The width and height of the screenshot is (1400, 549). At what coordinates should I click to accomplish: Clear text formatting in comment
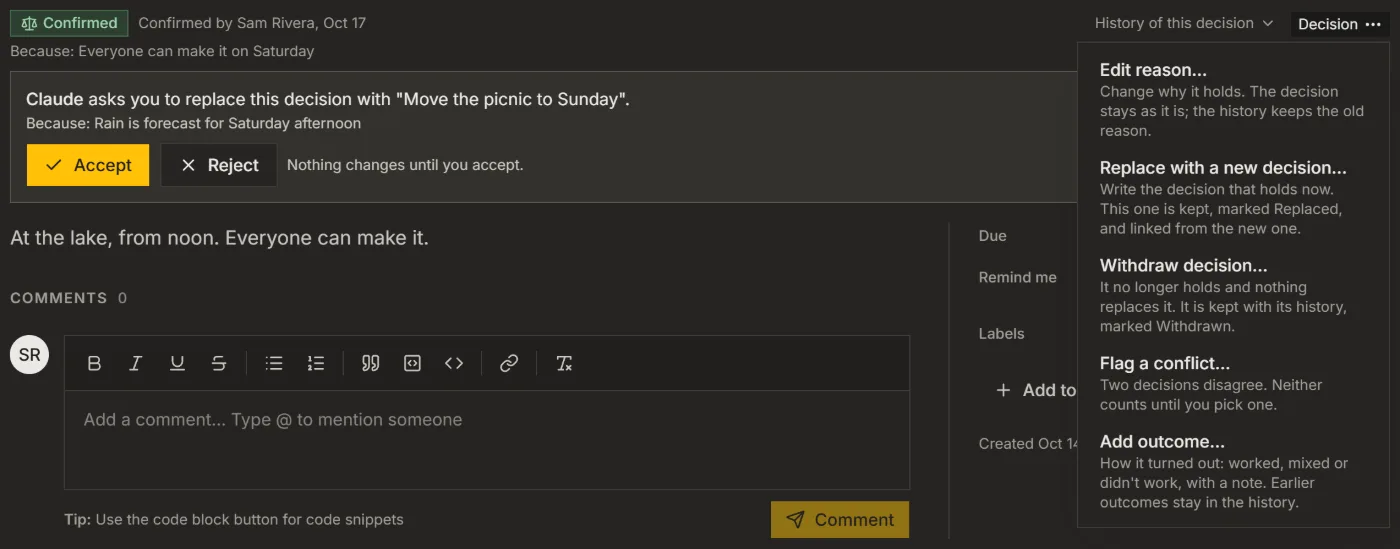[x=564, y=363]
